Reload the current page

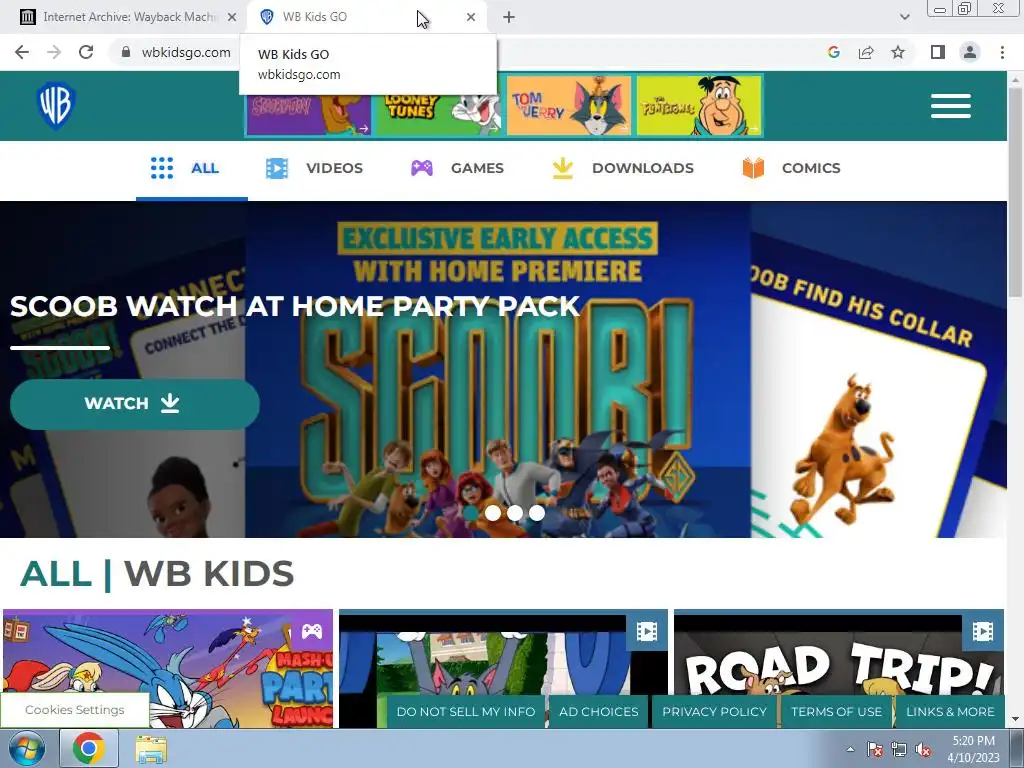(x=86, y=52)
